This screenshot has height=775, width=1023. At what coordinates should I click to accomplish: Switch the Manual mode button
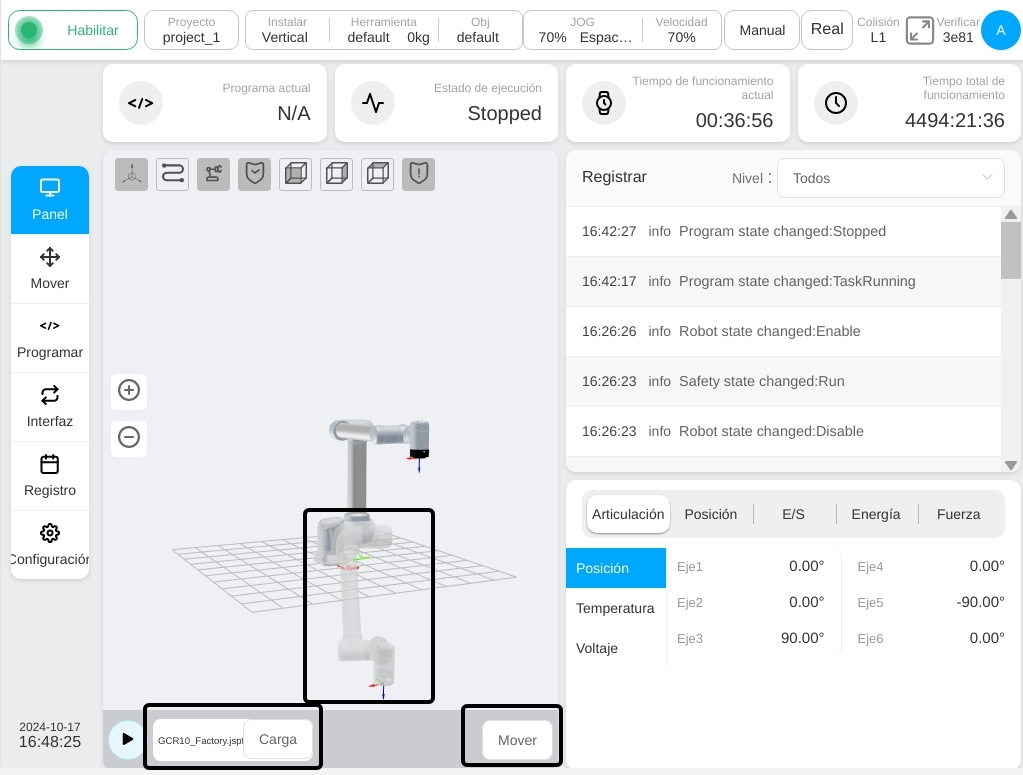point(762,30)
